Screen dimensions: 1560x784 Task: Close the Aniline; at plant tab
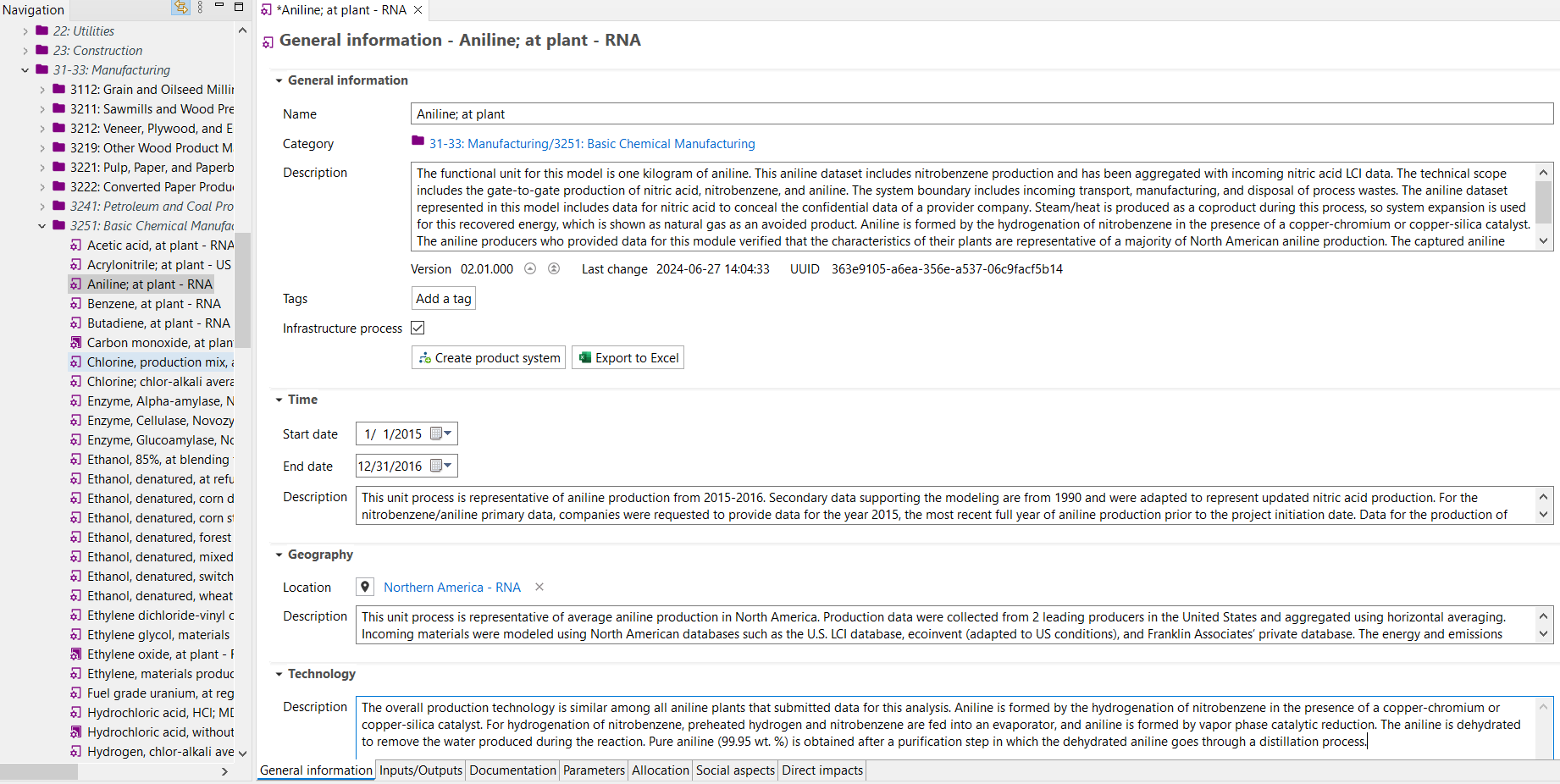(418, 10)
